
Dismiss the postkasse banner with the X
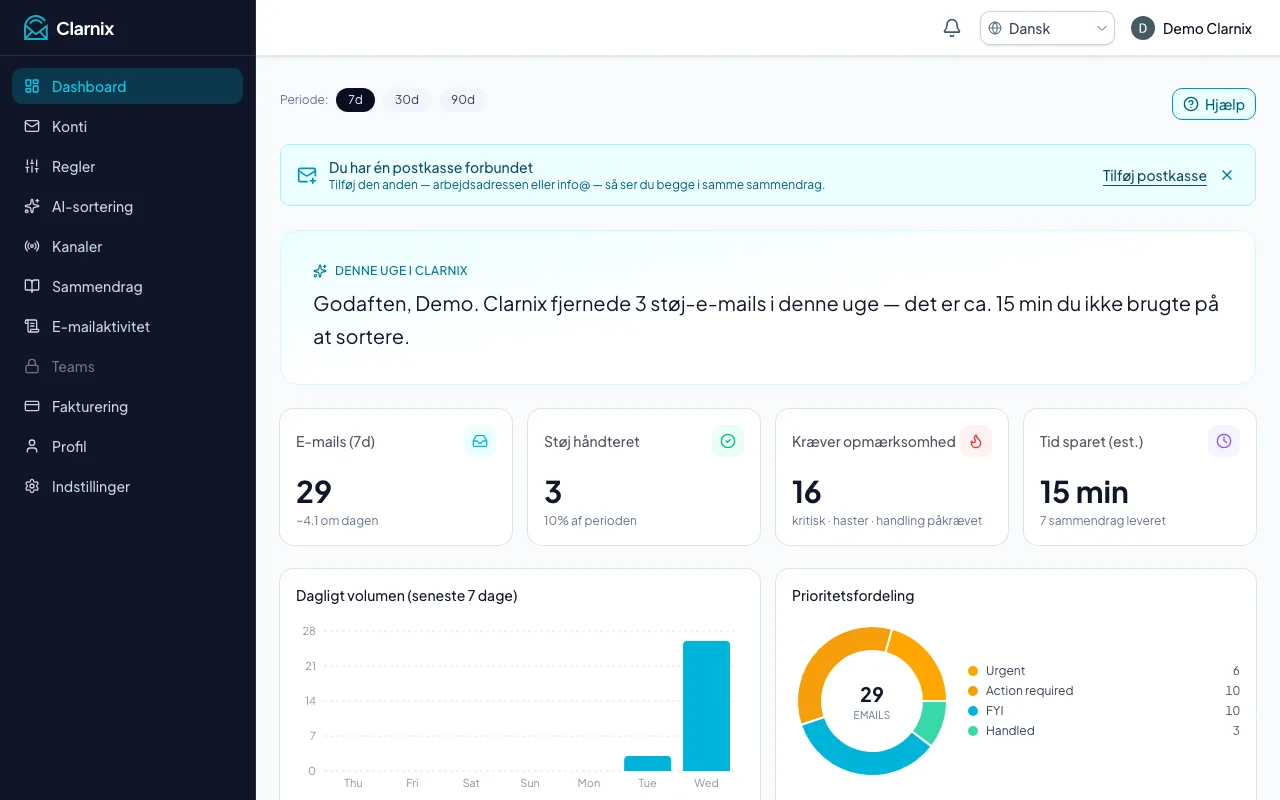coord(1227,175)
